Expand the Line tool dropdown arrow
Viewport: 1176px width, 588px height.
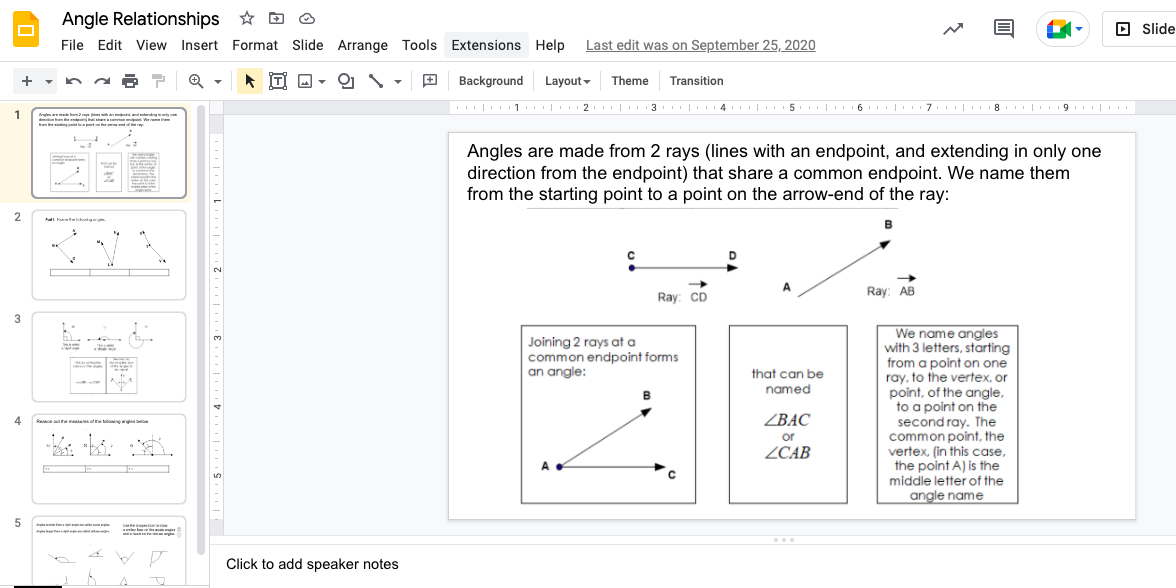[396, 80]
